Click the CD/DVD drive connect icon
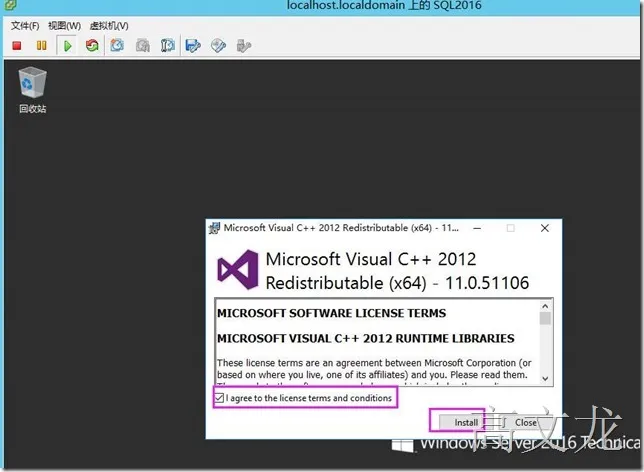Viewport: 644px width, 472px height. click(218, 45)
